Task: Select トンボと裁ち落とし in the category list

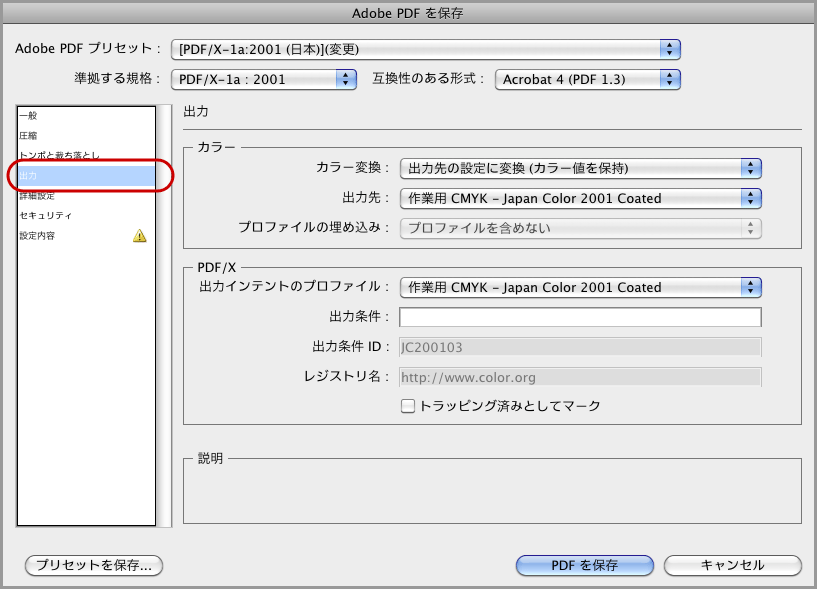Action: click(x=86, y=155)
